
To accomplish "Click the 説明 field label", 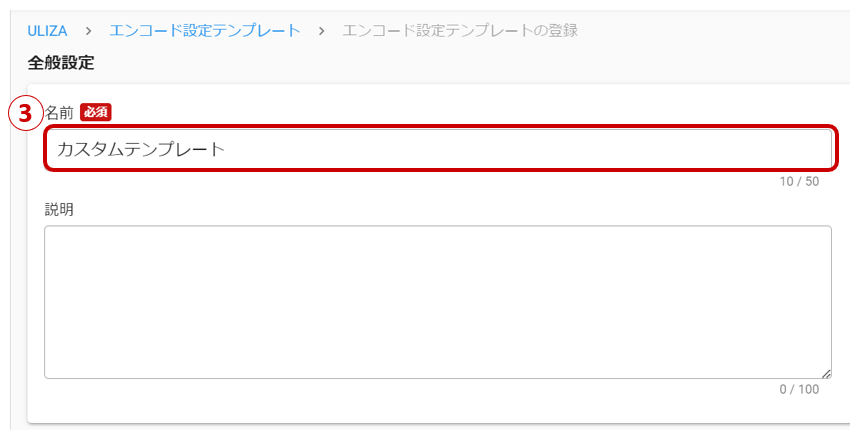I will [x=59, y=209].
